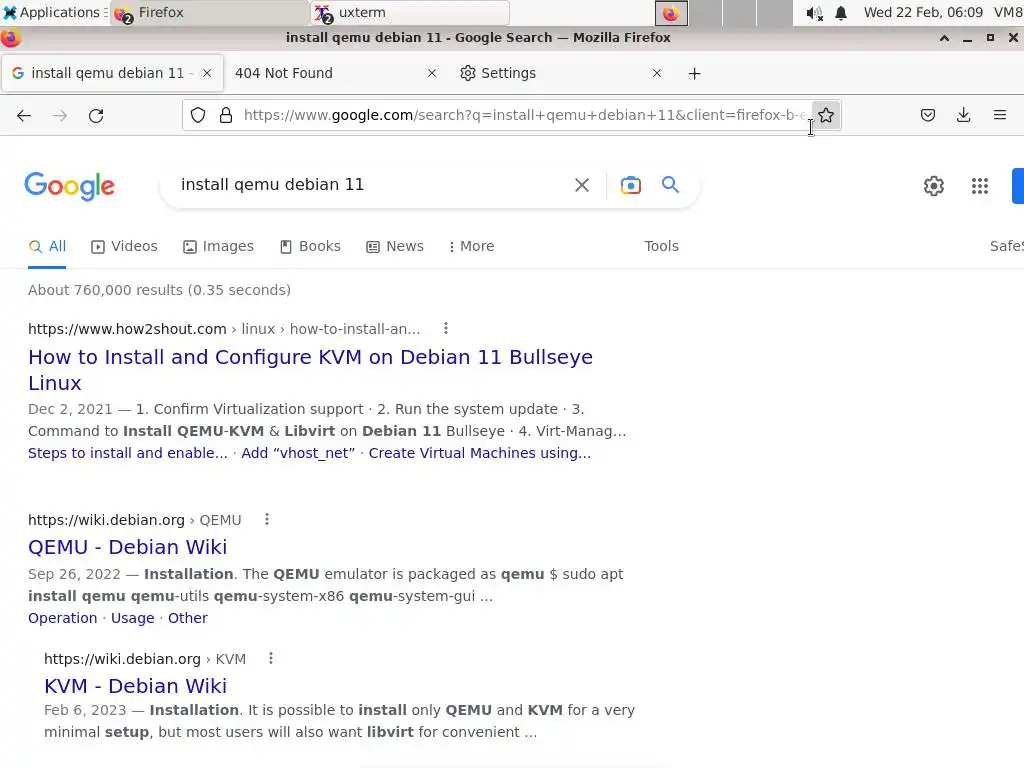Viewport: 1024px width, 768px height.
Task: Close the install qemu debian 11 tab
Action: tap(207, 73)
